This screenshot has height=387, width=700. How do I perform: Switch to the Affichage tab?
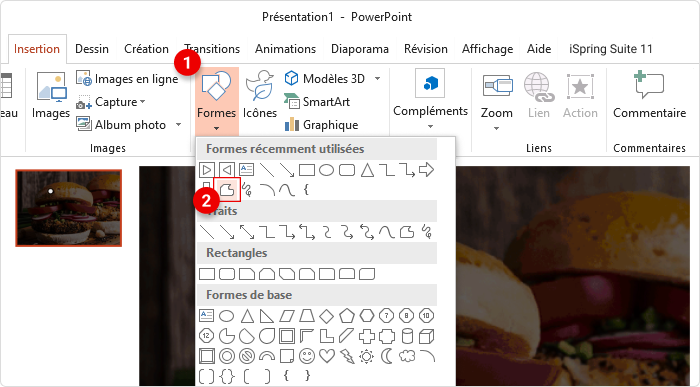488,49
